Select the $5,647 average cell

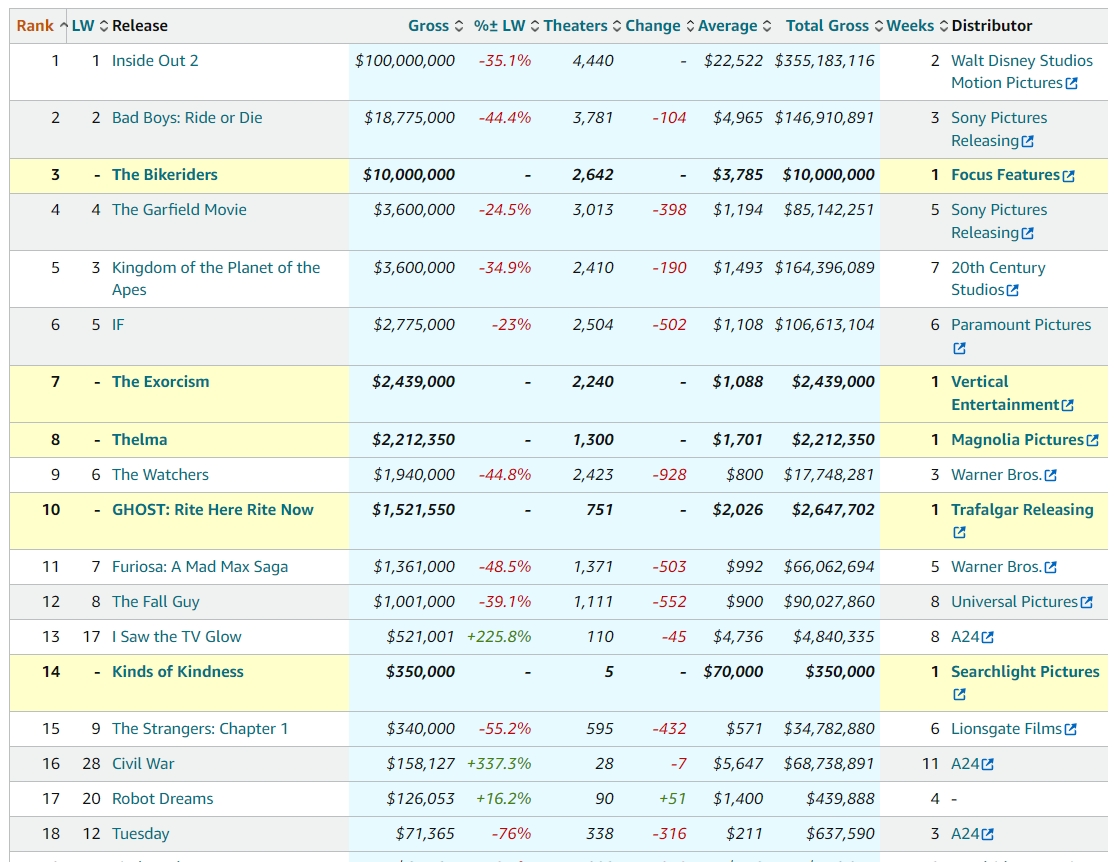[x=738, y=763]
